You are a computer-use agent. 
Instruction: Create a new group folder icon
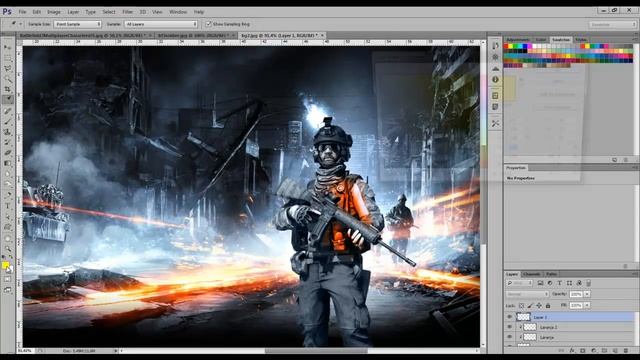coord(604,351)
